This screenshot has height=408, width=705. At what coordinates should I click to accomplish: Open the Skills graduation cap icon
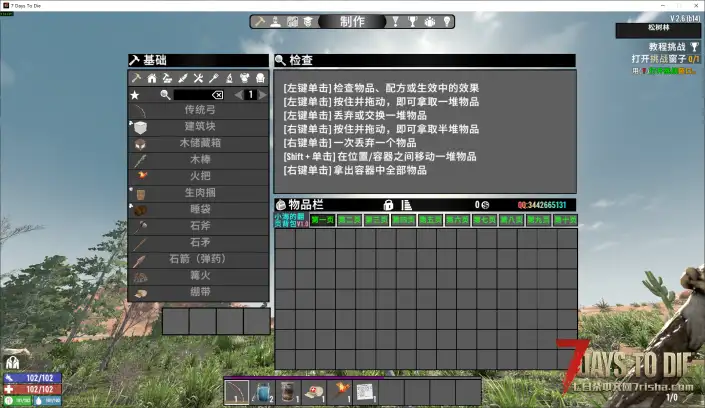pos(308,22)
